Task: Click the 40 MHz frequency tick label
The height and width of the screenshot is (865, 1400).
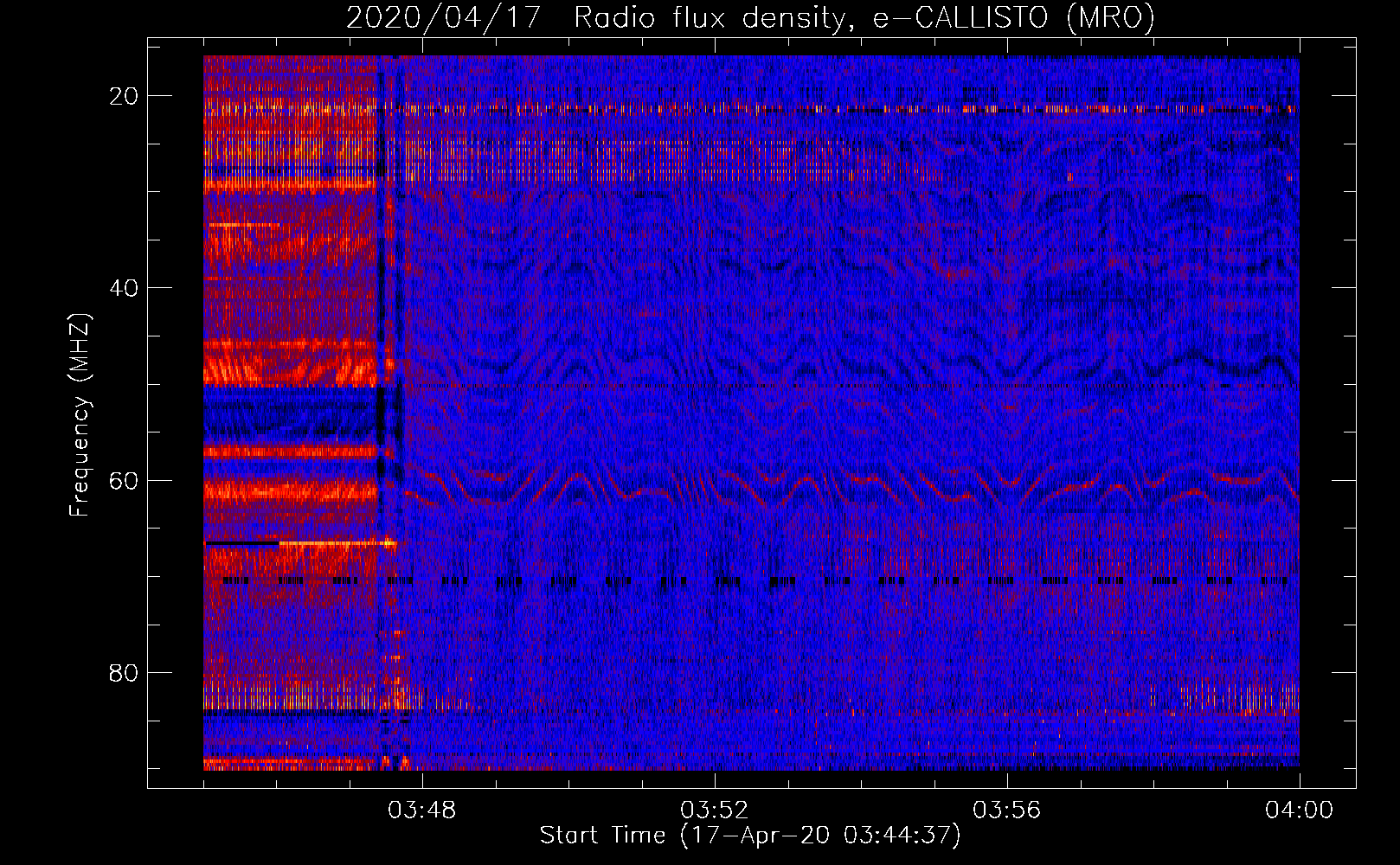Action: click(x=125, y=288)
